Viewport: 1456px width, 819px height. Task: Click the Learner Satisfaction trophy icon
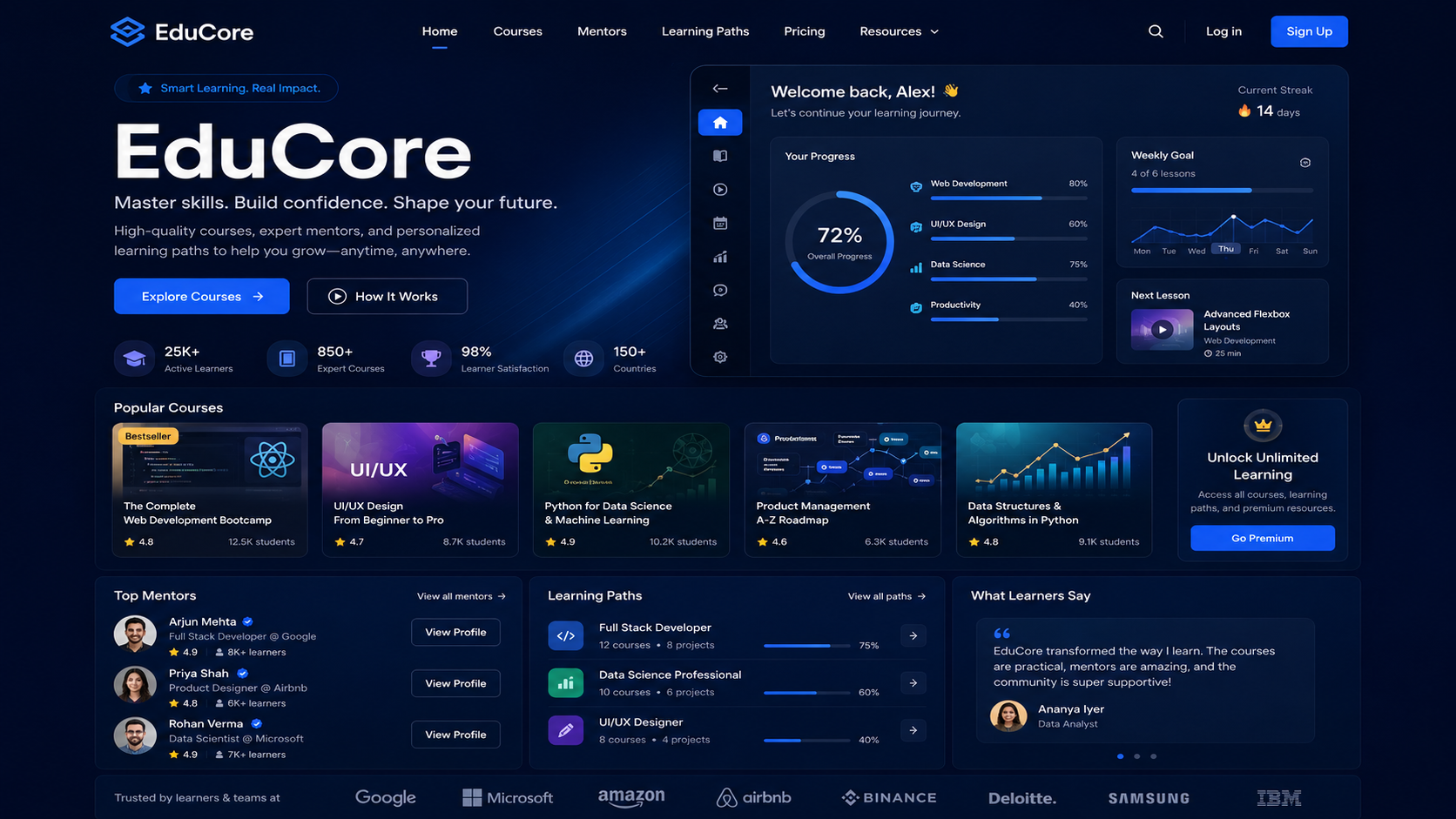coord(431,359)
